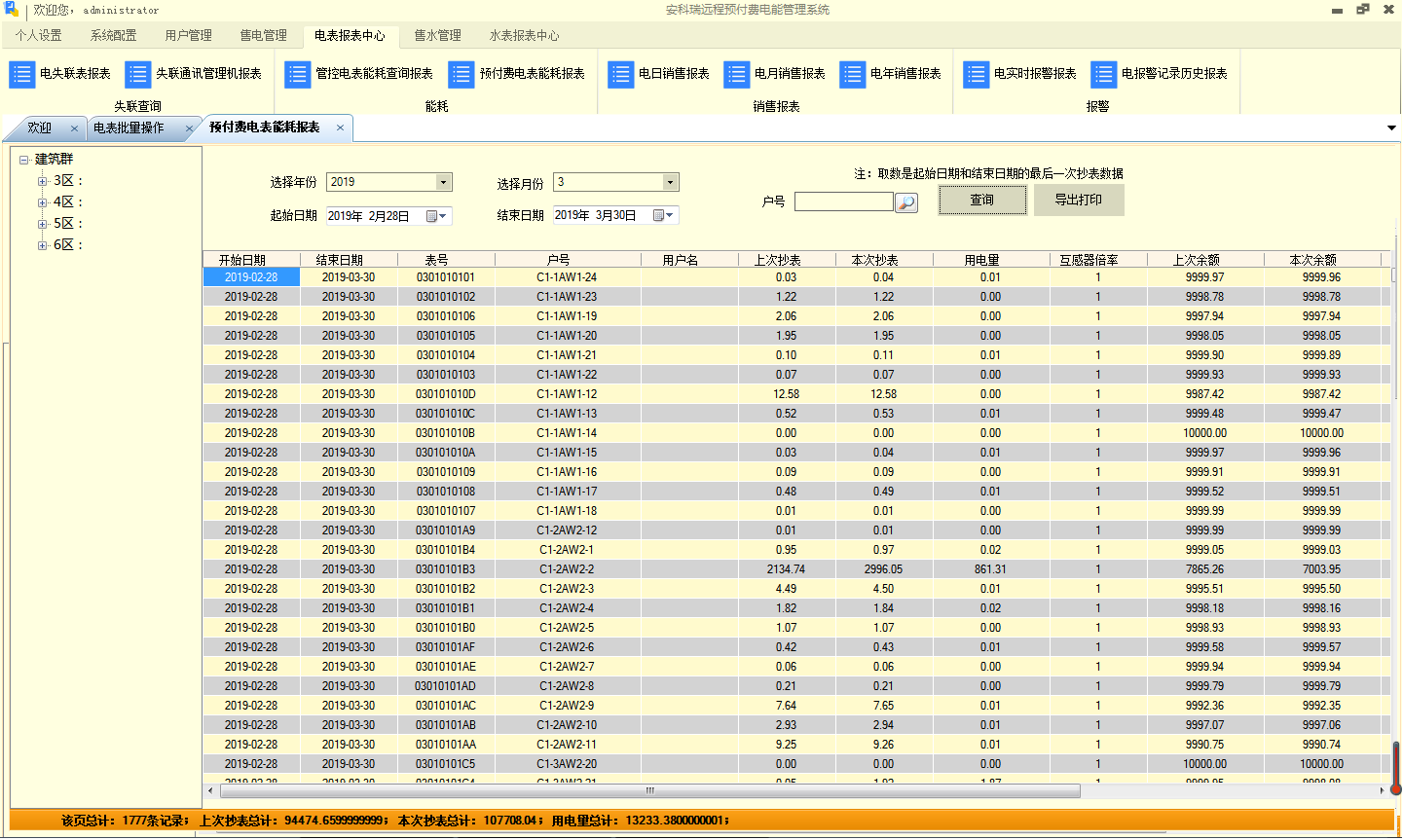The width and height of the screenshot is (1403, 840).
Task: Click the 户号 input field
Action: 843,201
